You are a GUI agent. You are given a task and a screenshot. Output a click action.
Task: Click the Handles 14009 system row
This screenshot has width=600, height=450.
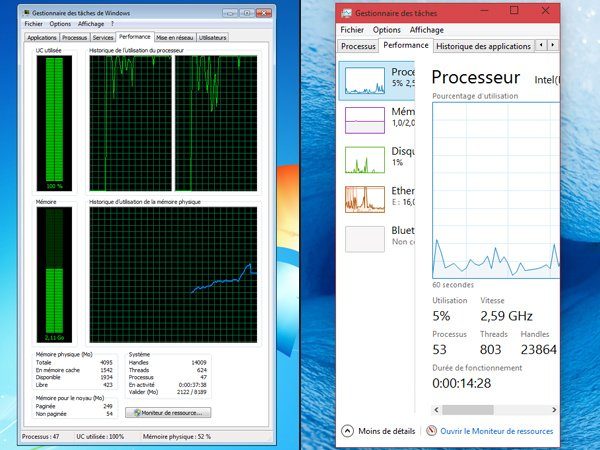[x=168, y=362]
